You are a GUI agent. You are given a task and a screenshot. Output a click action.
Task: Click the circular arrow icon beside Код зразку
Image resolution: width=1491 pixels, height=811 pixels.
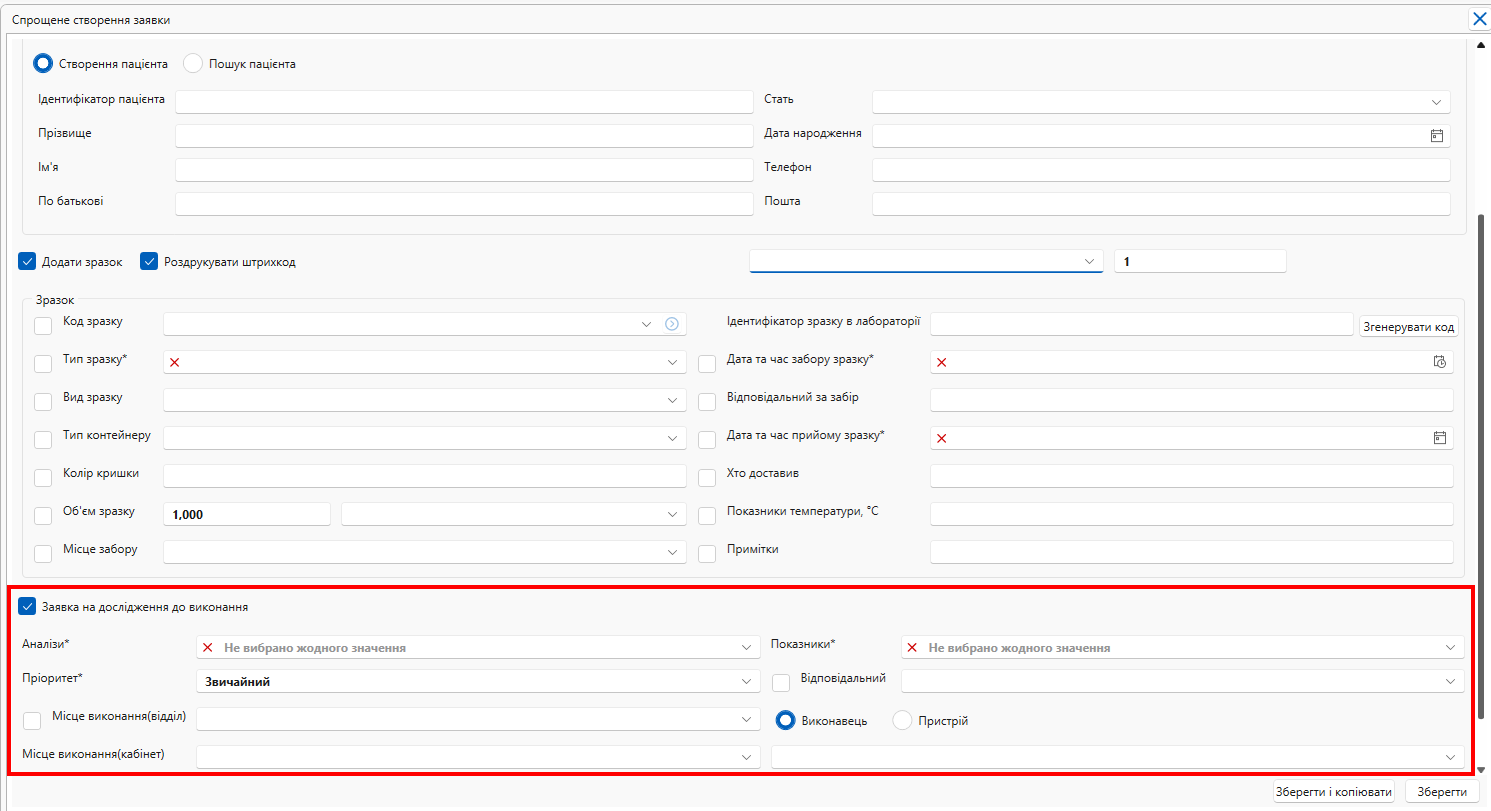[672, 324]
